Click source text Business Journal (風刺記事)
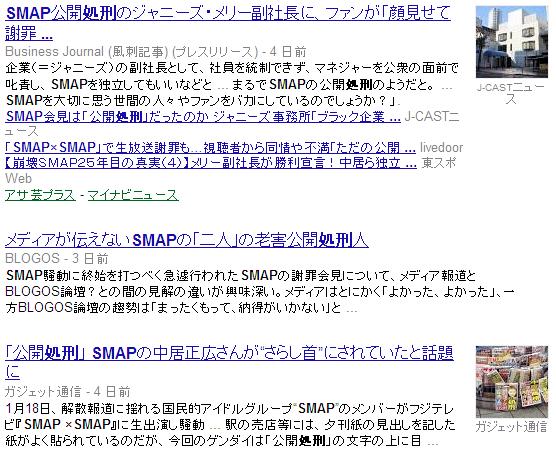The image size is (556, 454). pyautogui.click(x=87, y=52)
